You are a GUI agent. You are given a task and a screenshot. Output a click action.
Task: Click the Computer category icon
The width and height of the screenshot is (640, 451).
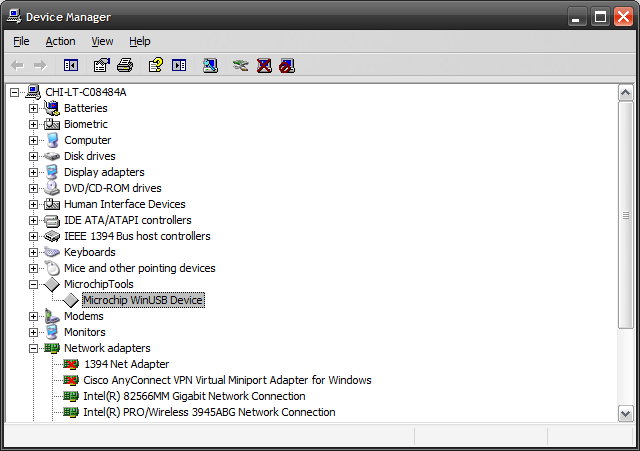click(52, 140)
